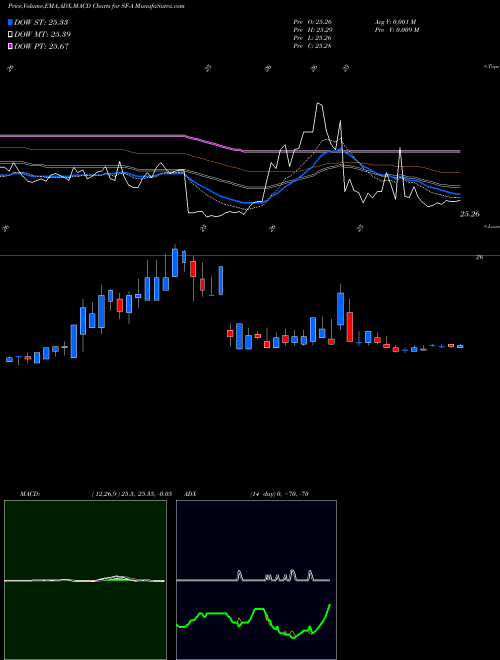The image size is (500, 660).
Task: Open the dark blue ADX indicator panel
Action: (x=256, y=580)
